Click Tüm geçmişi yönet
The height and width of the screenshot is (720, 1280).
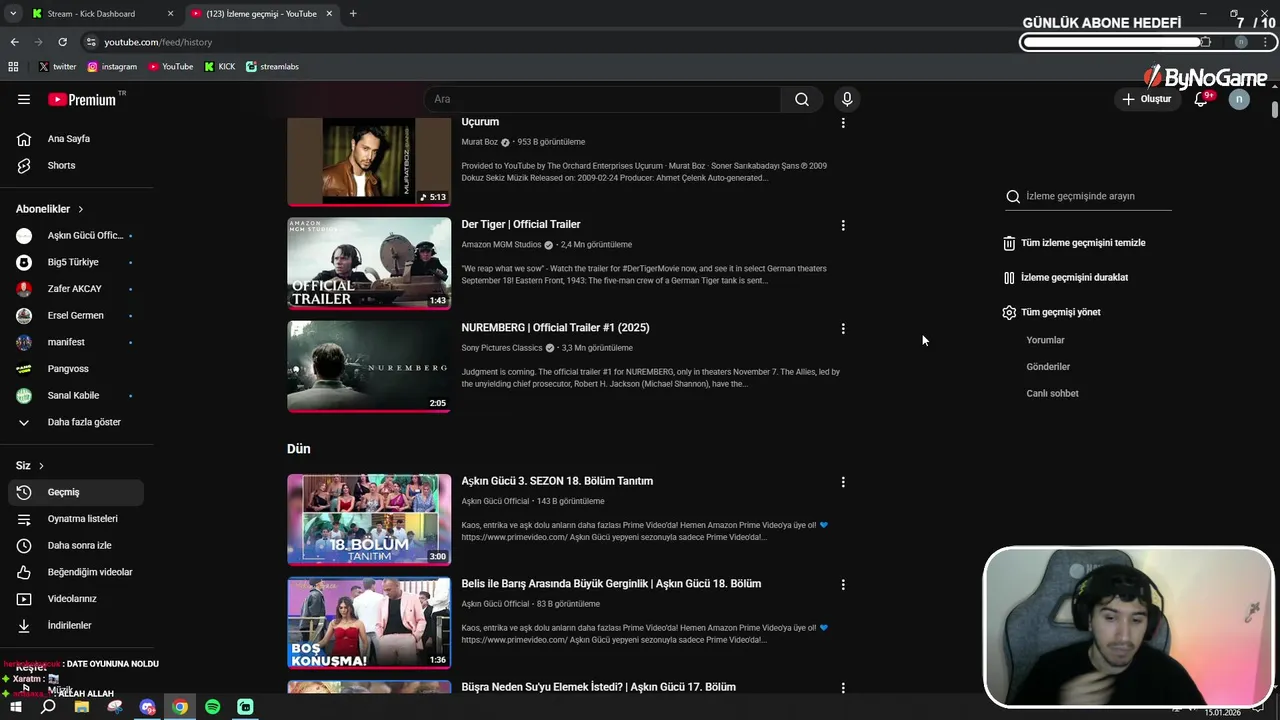1052,312
